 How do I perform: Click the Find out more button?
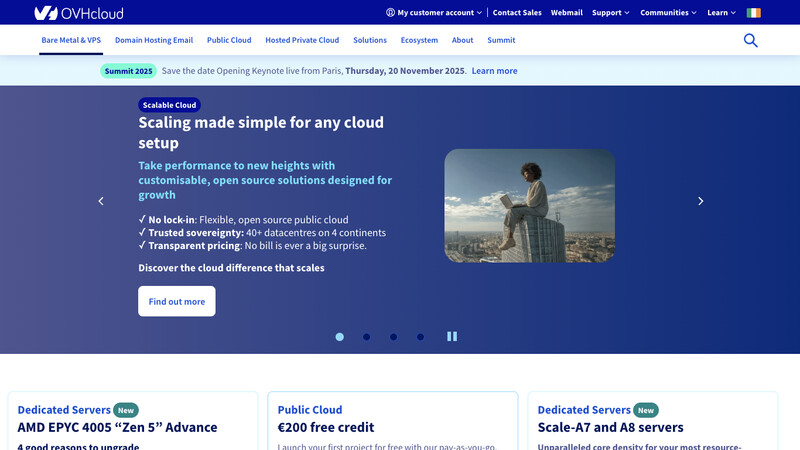click(176, 301)
